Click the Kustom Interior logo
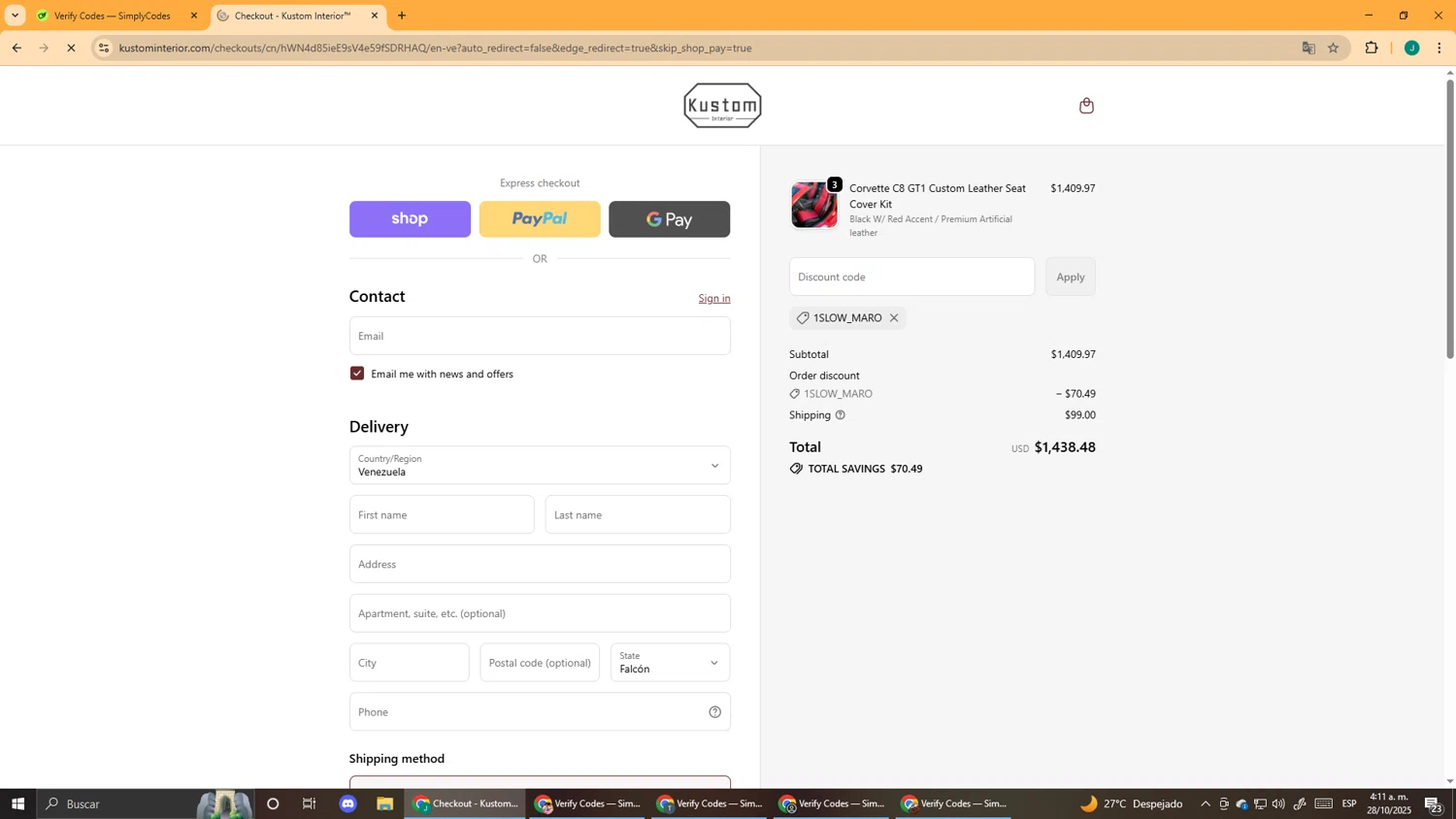Viewport: 1456px width, 819px height. click(x=722, y=105)
